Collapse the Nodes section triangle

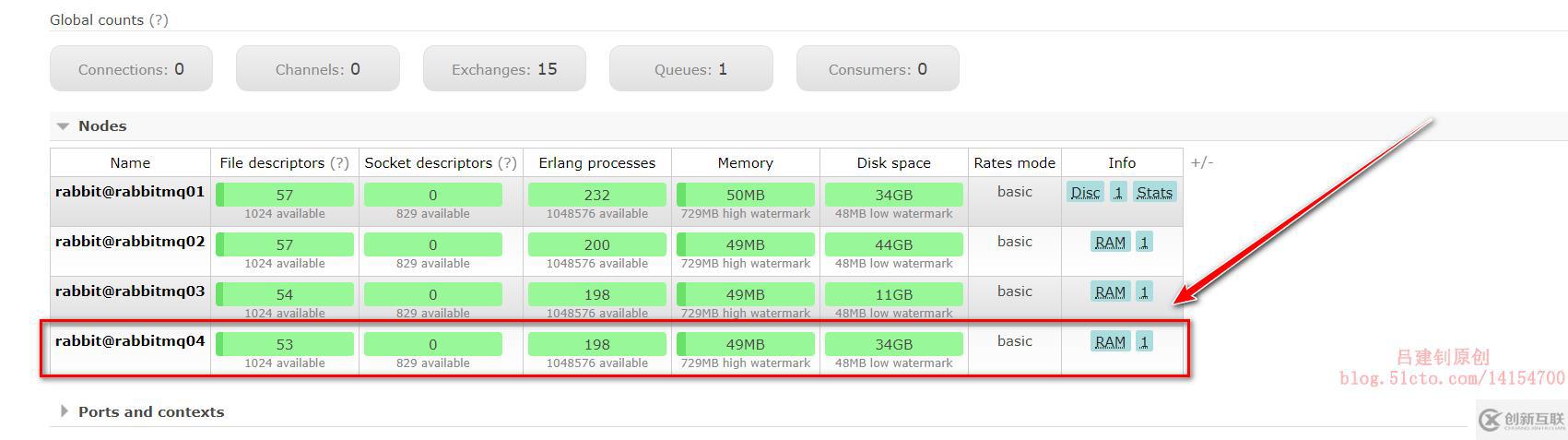(63, 126)
